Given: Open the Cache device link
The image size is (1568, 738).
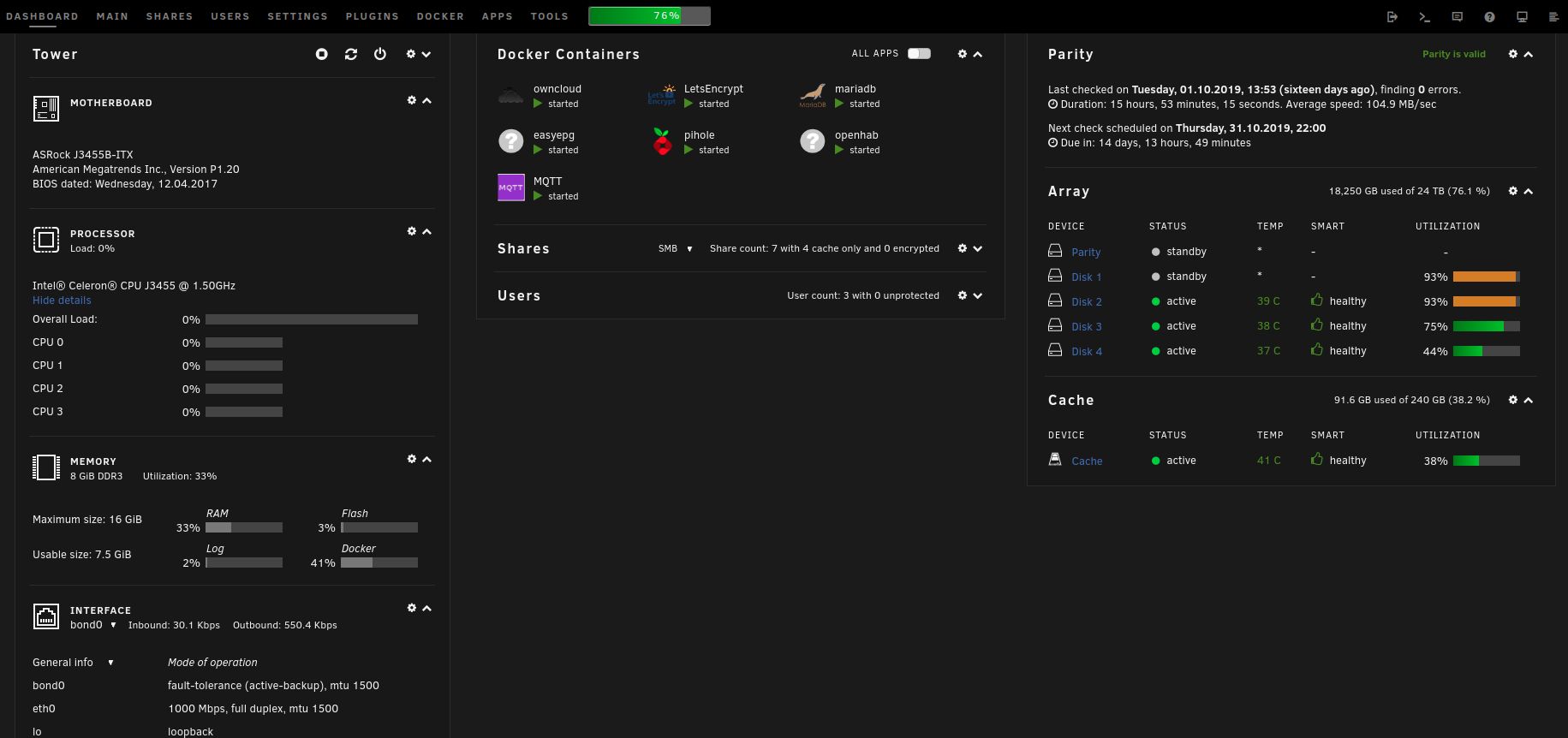Looking at the screenshot, I should [1087, 461].
